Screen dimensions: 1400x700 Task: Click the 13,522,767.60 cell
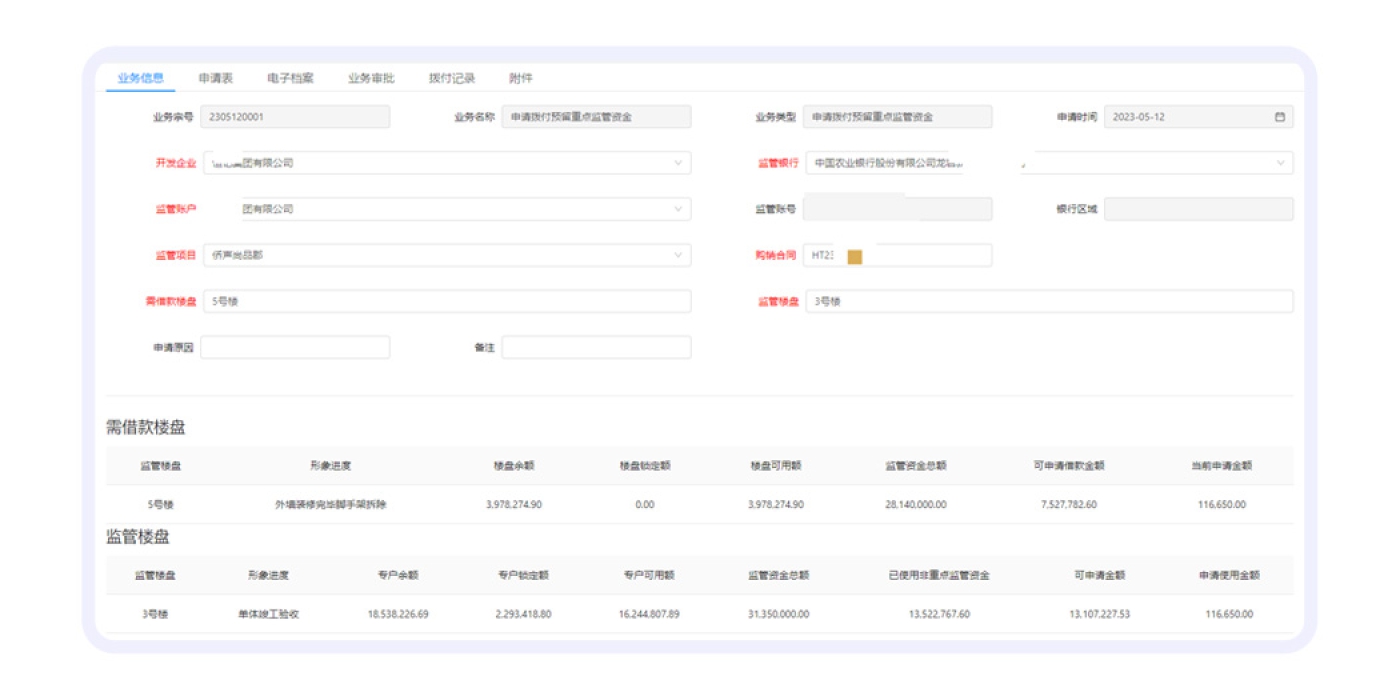(939, 614)
